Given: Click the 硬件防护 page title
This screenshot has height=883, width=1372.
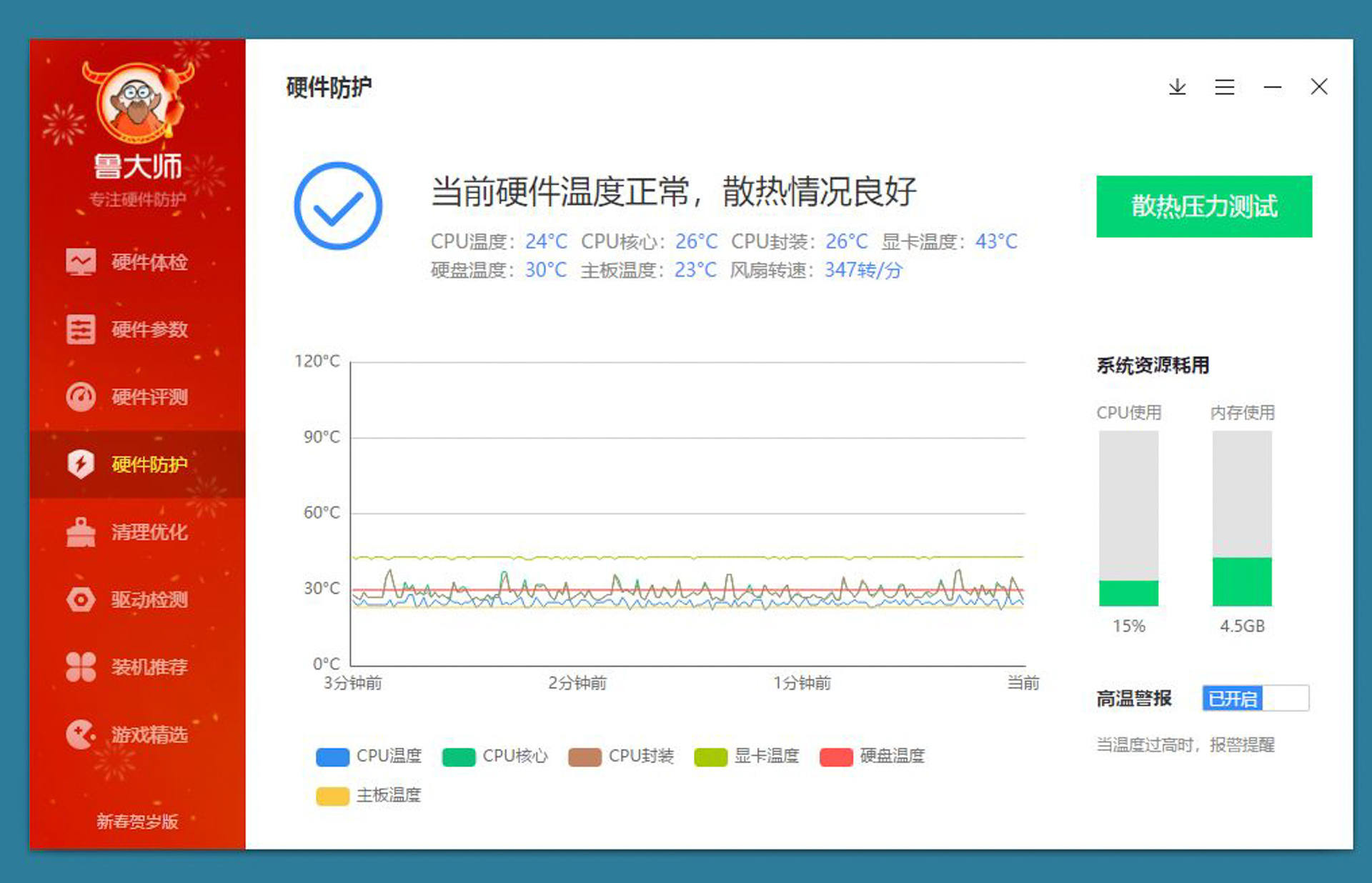Looking at the screenshot, I should click(x=329, y=87).
